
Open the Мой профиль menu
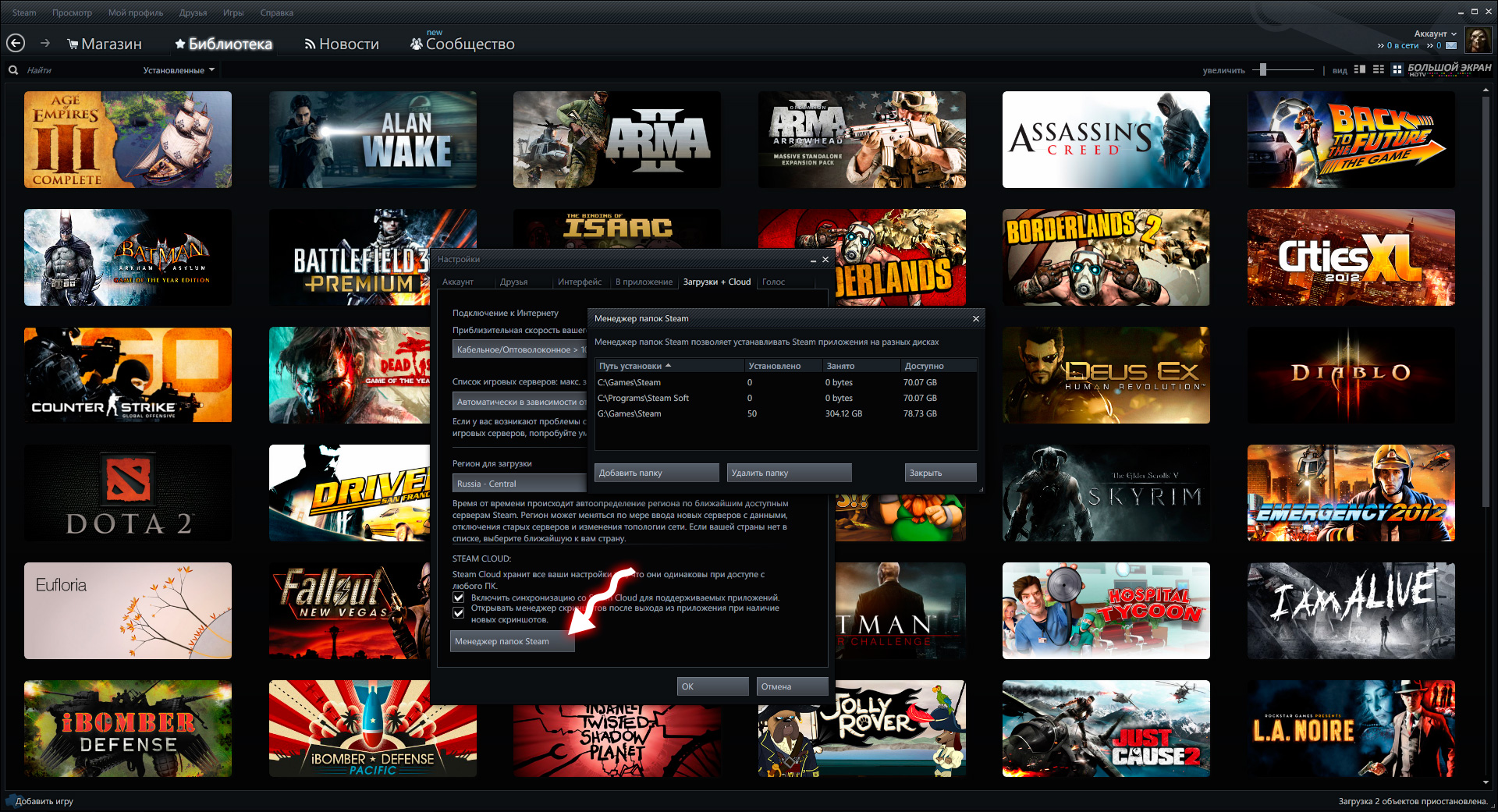[x=136, y=12]
